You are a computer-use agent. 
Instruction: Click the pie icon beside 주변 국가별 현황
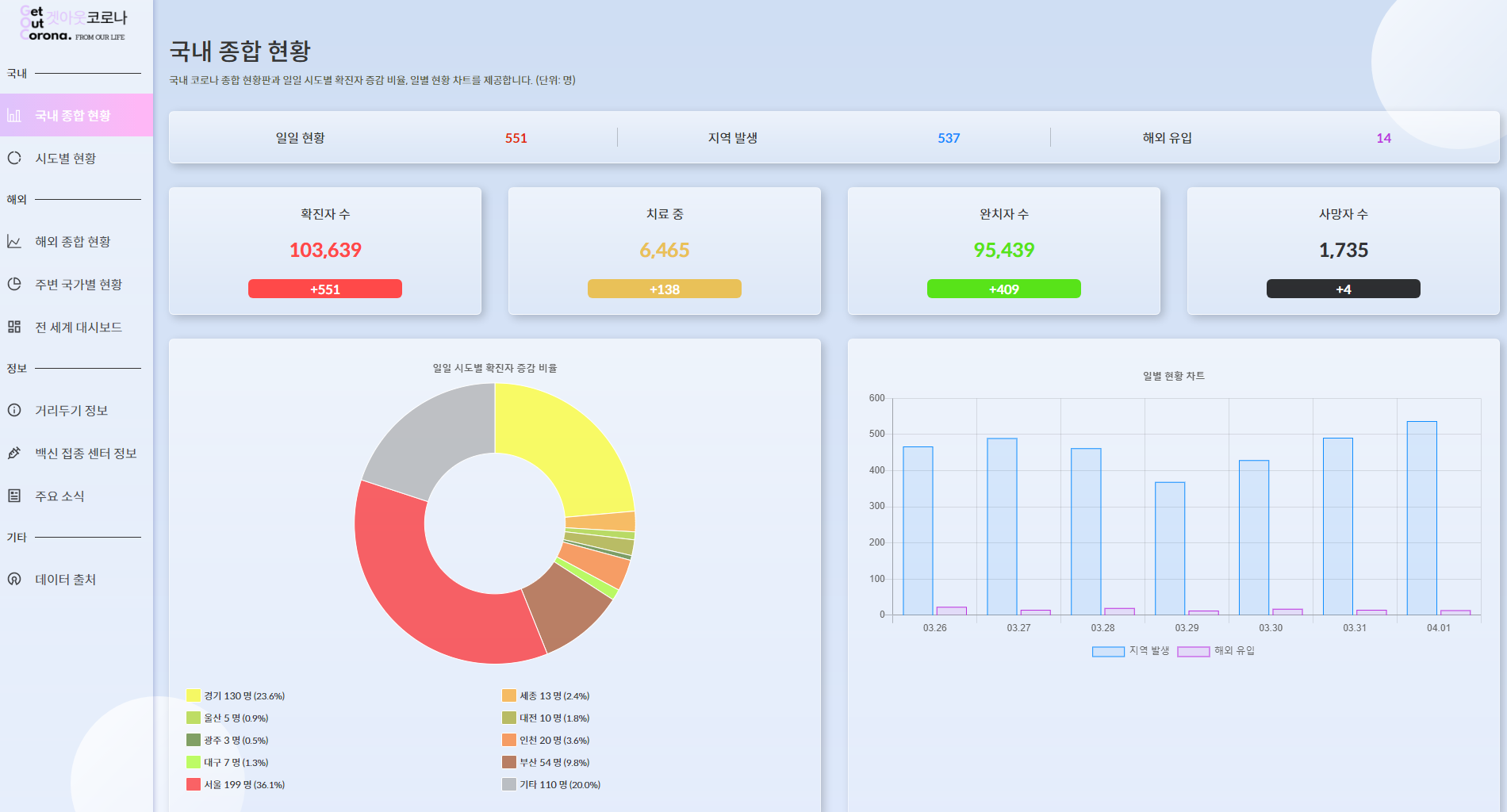coord(14,284)
